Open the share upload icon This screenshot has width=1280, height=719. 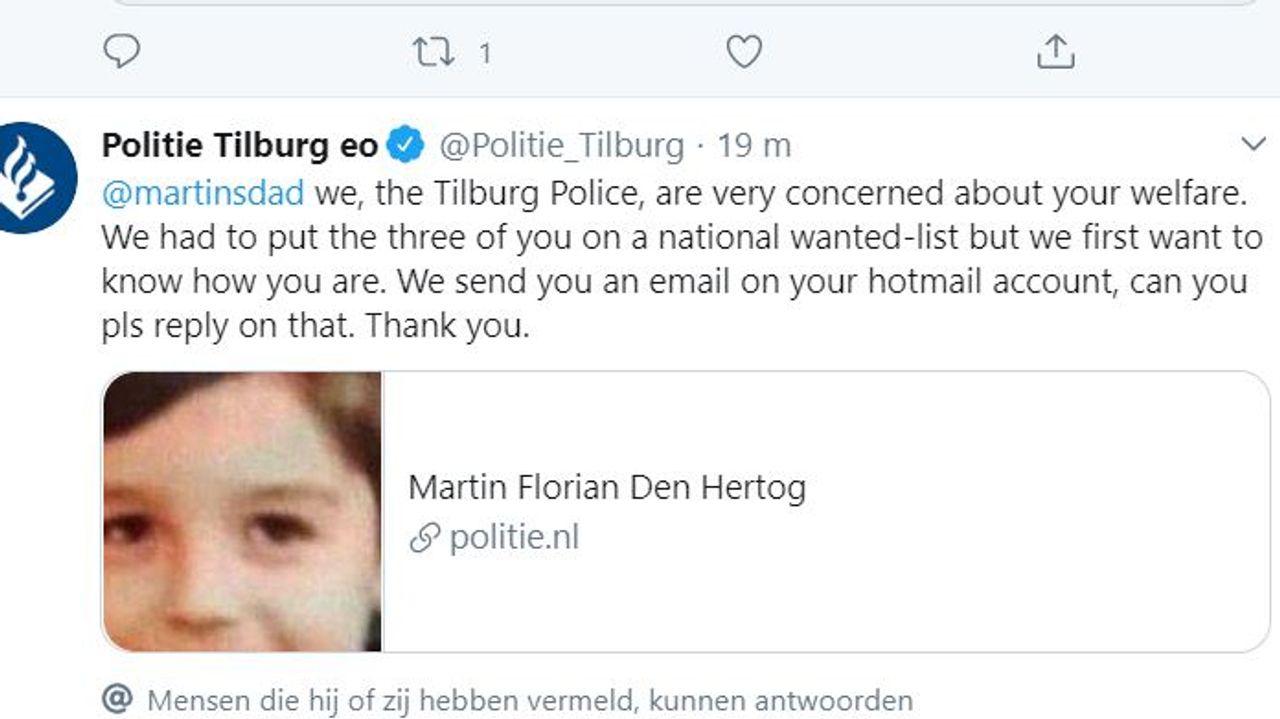[1055, 51]
